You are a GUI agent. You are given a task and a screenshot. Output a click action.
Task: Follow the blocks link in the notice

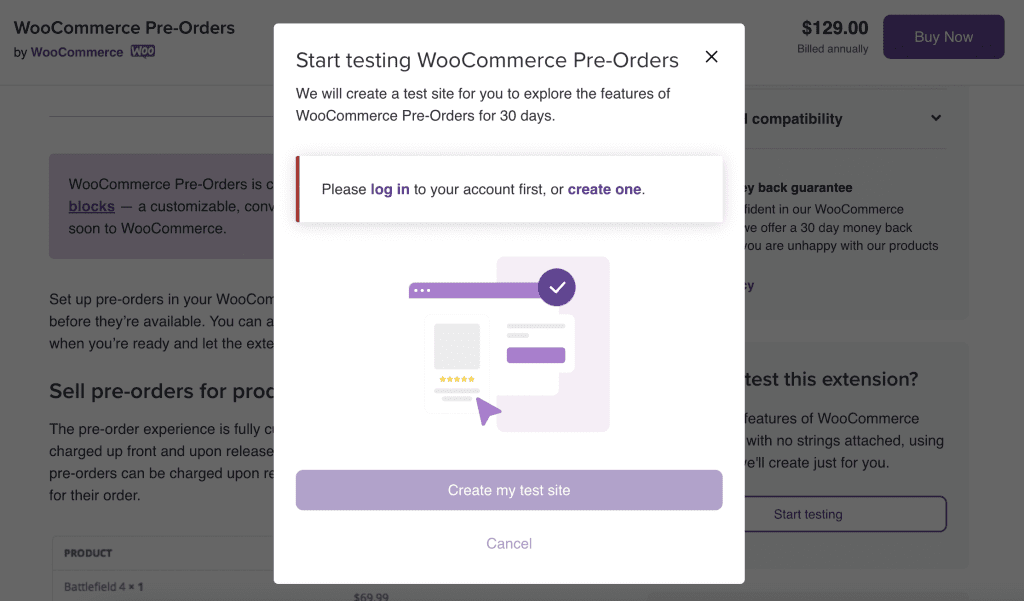tap(92, 206)
